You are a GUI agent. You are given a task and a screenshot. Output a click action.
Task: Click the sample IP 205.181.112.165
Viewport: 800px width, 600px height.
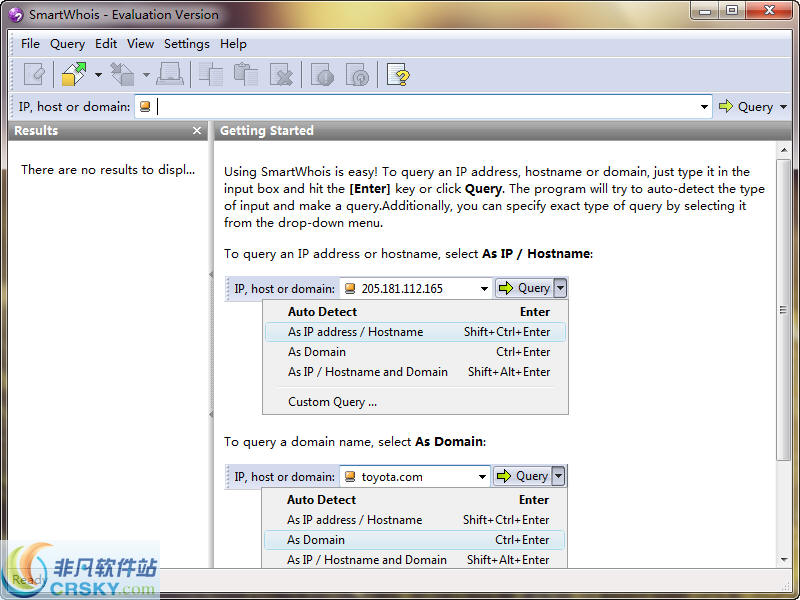[402, 289]
